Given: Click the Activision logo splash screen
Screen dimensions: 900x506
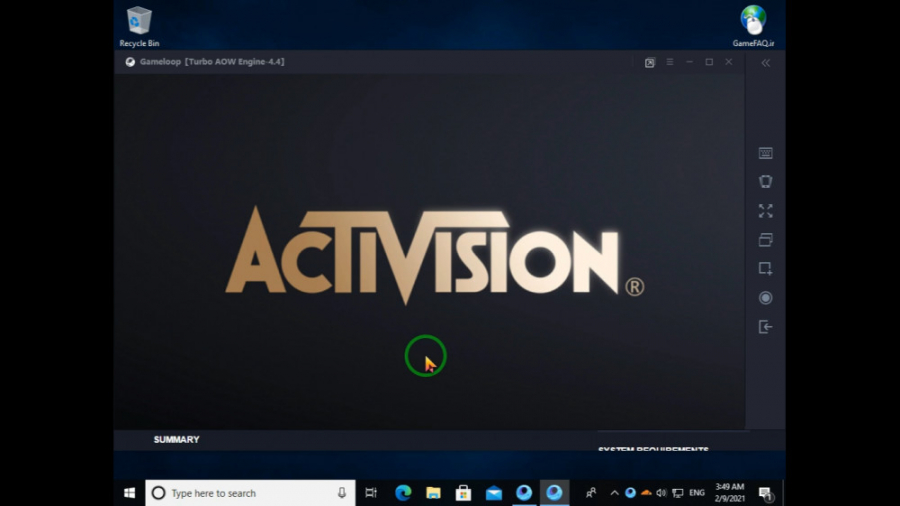Looking at the screenshot, I should pyautogui.click(x=435, y=255).
